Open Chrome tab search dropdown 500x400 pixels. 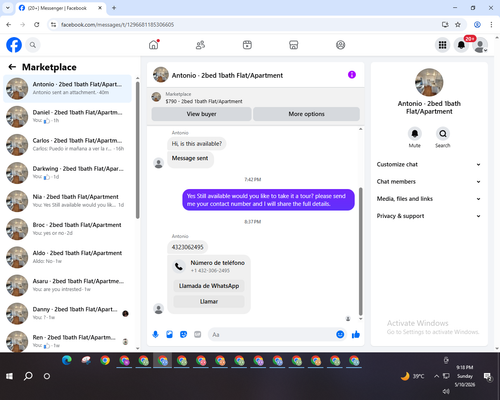pyautogui.click(x=7, y=8)
